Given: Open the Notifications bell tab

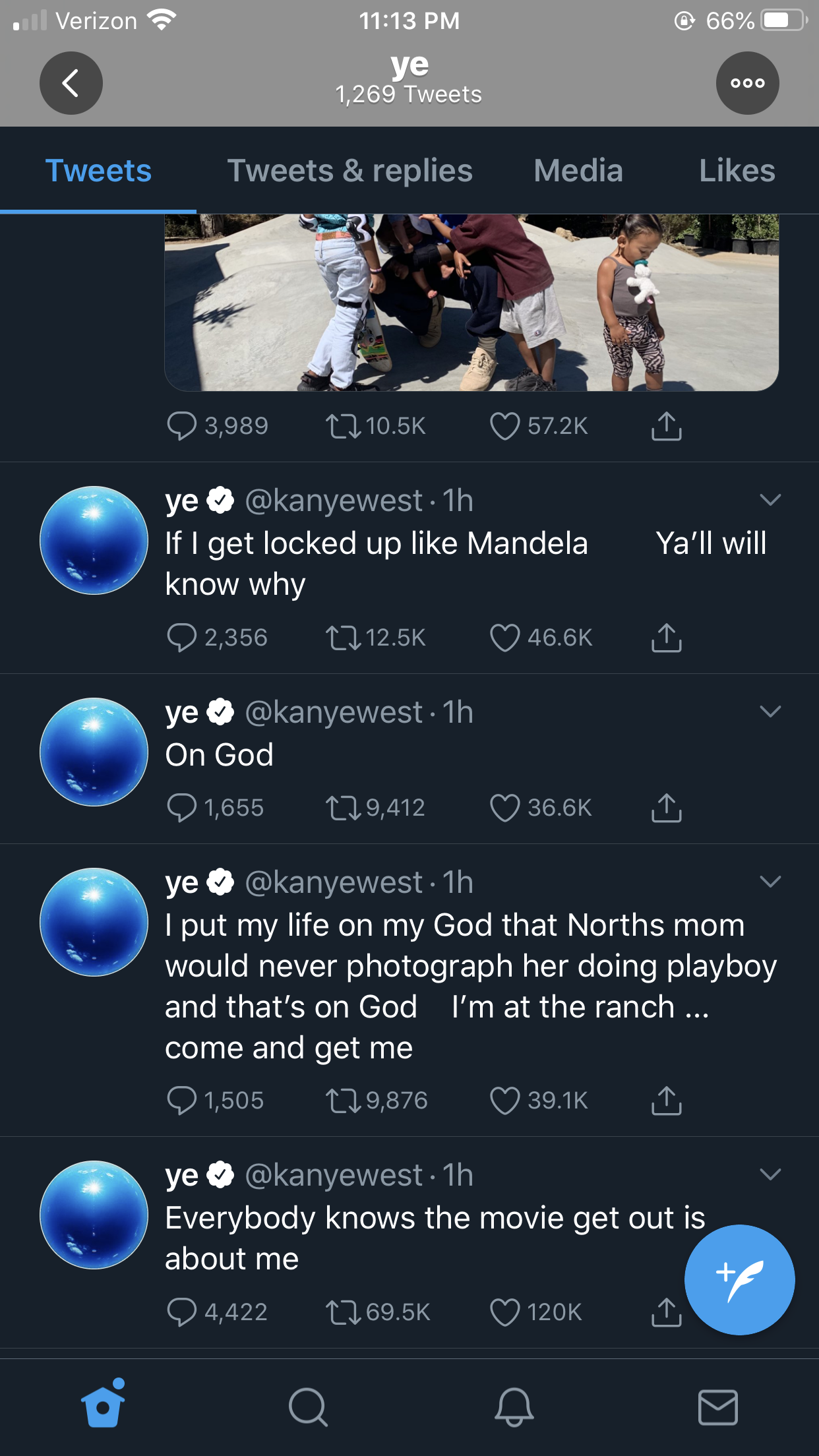Looking at the screenshot, I should click(x=514, y=1407).
